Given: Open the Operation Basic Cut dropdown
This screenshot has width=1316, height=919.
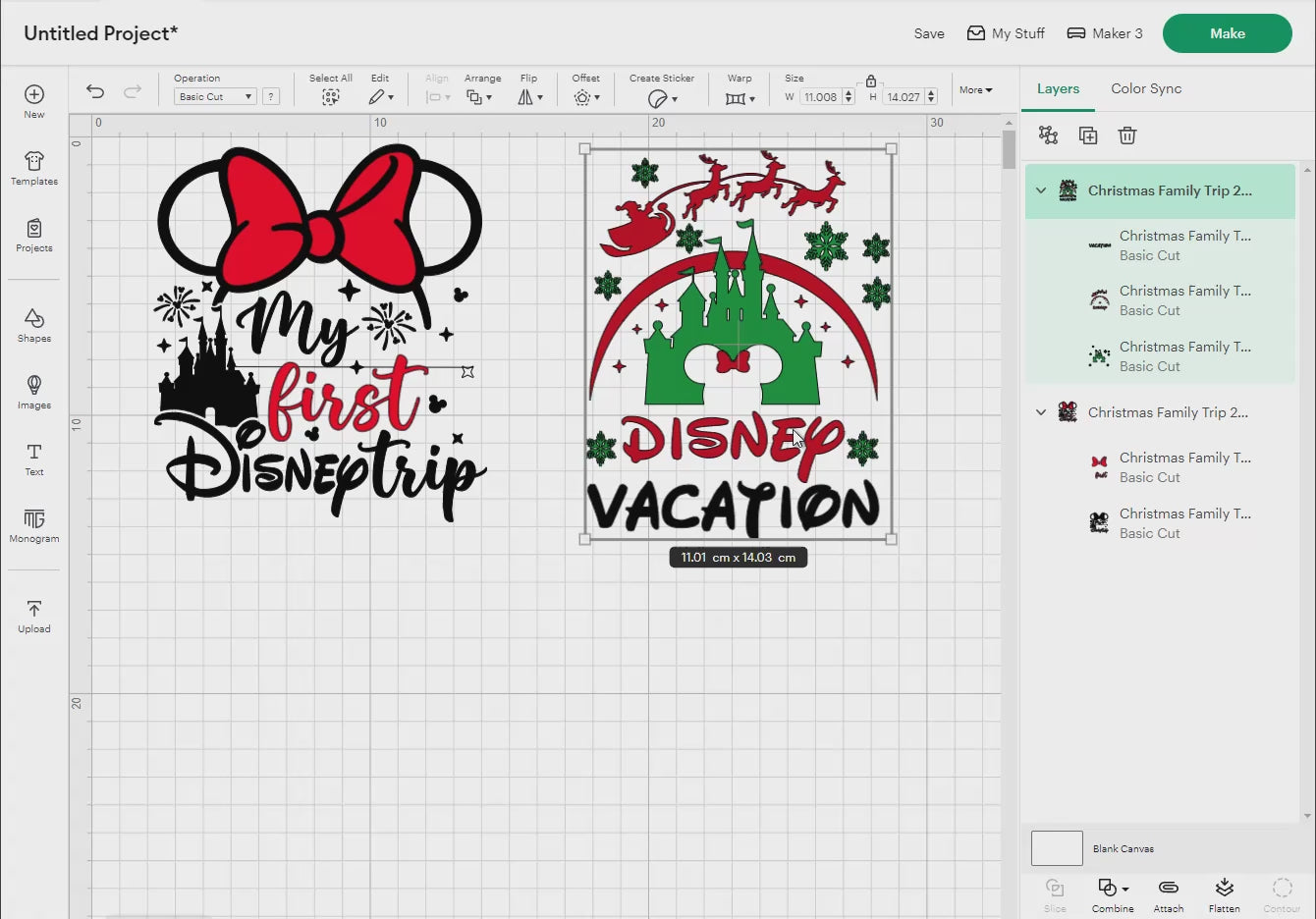Looking at the screenshot, I should pyautogui.click(x=215, y=96).
